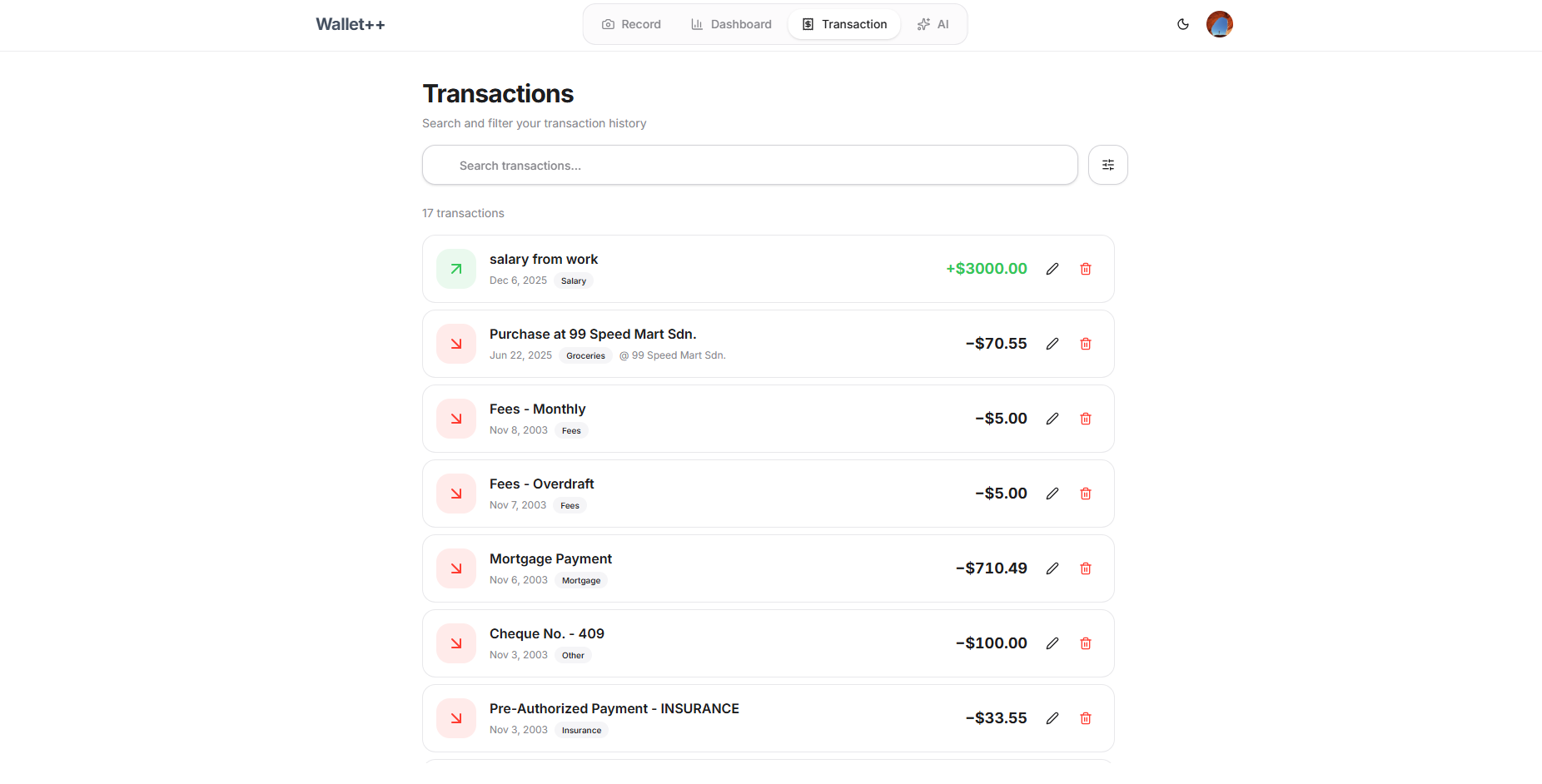
Task: Click the expense arrow icon on Fees - Monthly
Action: click(456, 419)
